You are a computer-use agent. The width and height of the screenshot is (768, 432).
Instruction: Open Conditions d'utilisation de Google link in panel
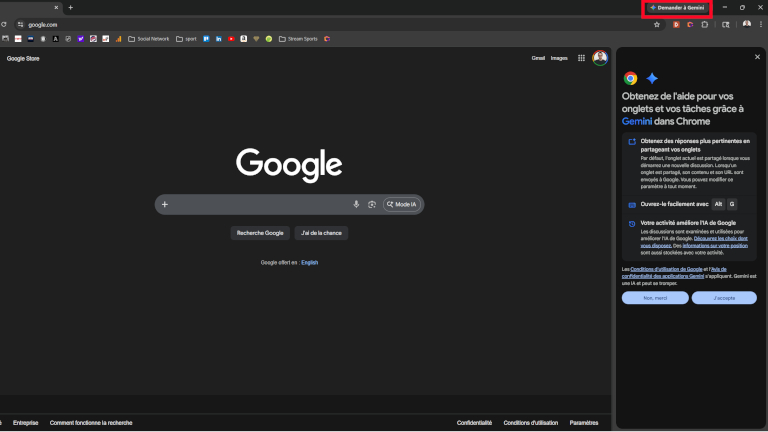[666, 269]
